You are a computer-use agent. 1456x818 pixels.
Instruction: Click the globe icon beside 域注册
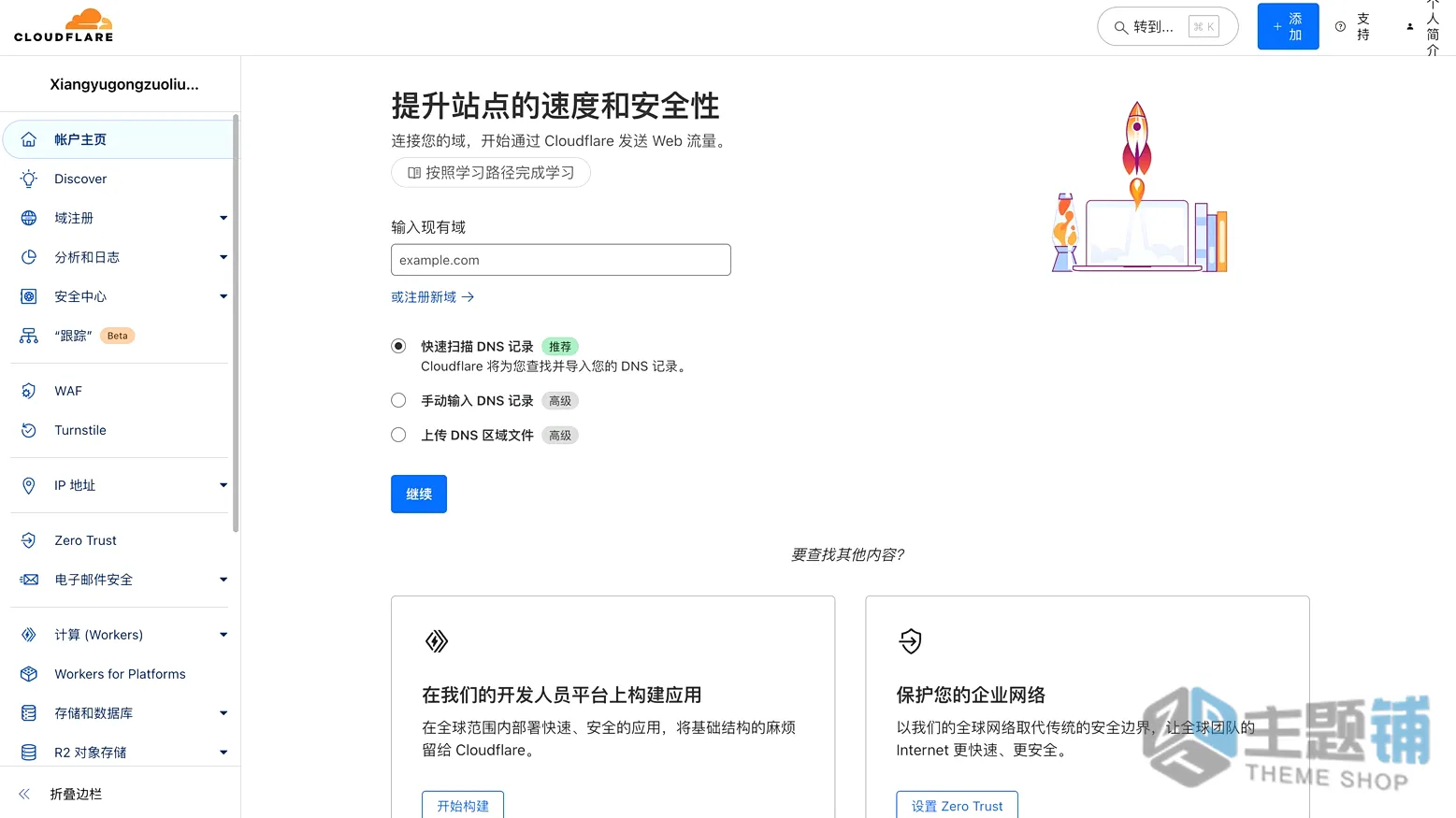coord(29,218)
